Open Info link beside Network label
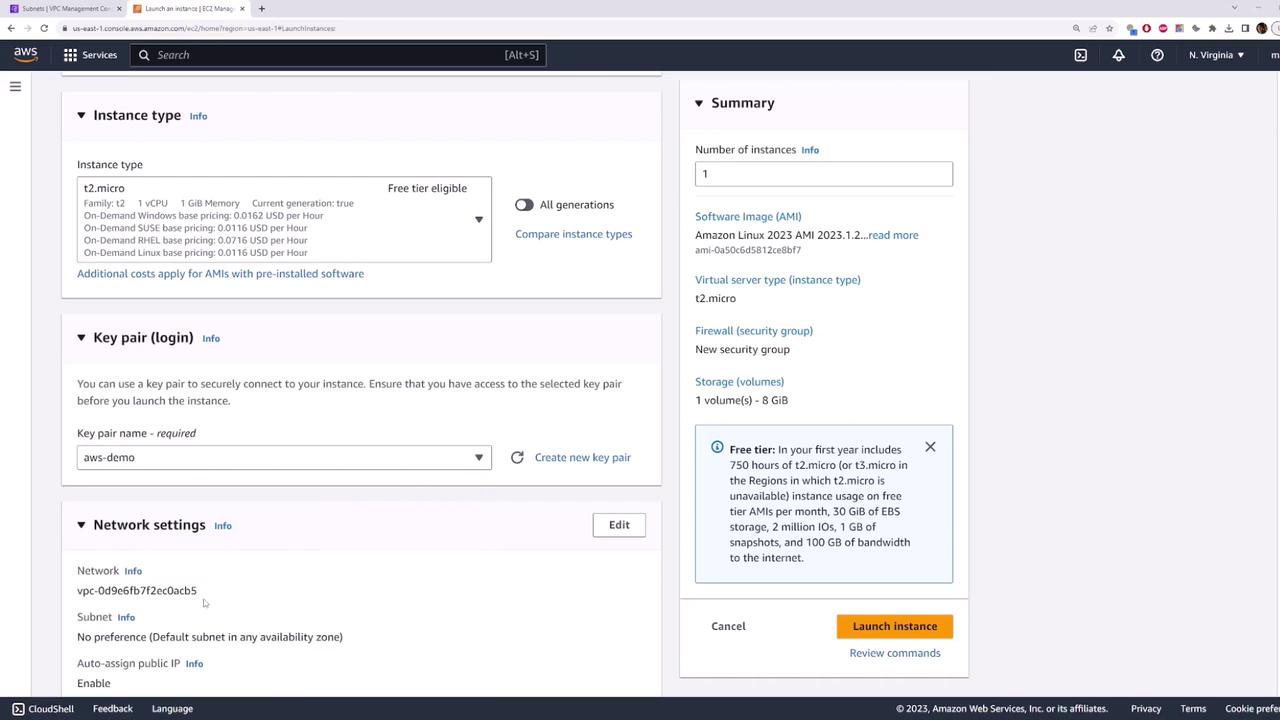 pyautogui.click(x=133, y=571)
